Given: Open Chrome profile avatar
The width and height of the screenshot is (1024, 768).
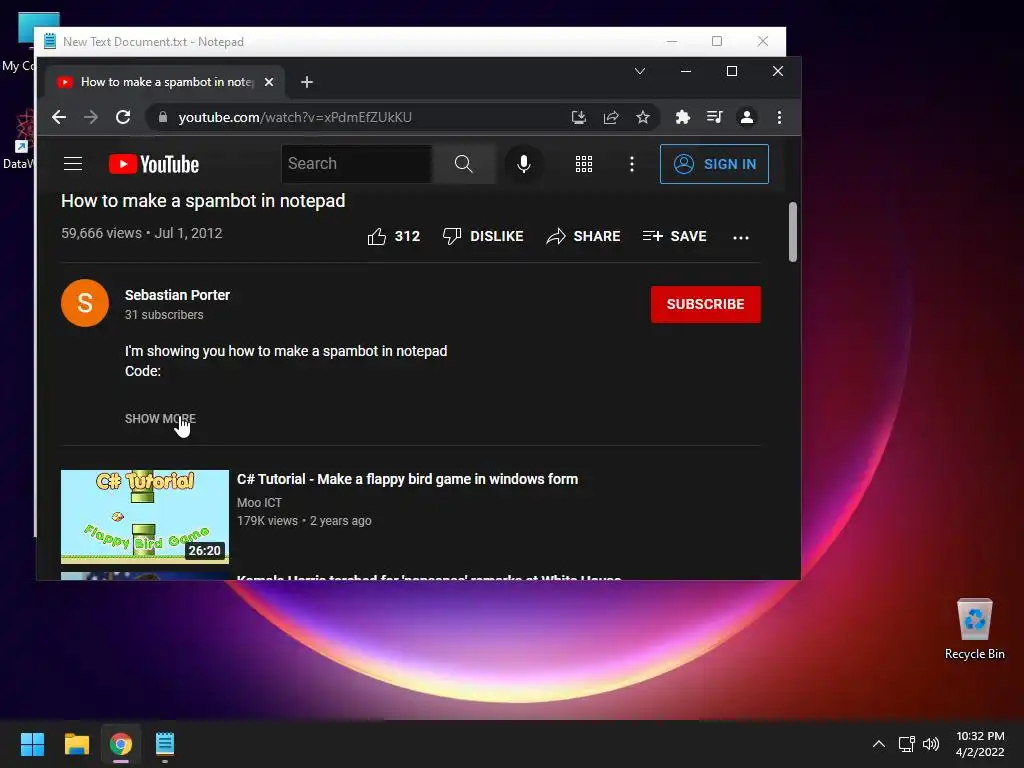Looking at the screenshot, I should pyautogui.click(x=746, y=117).
